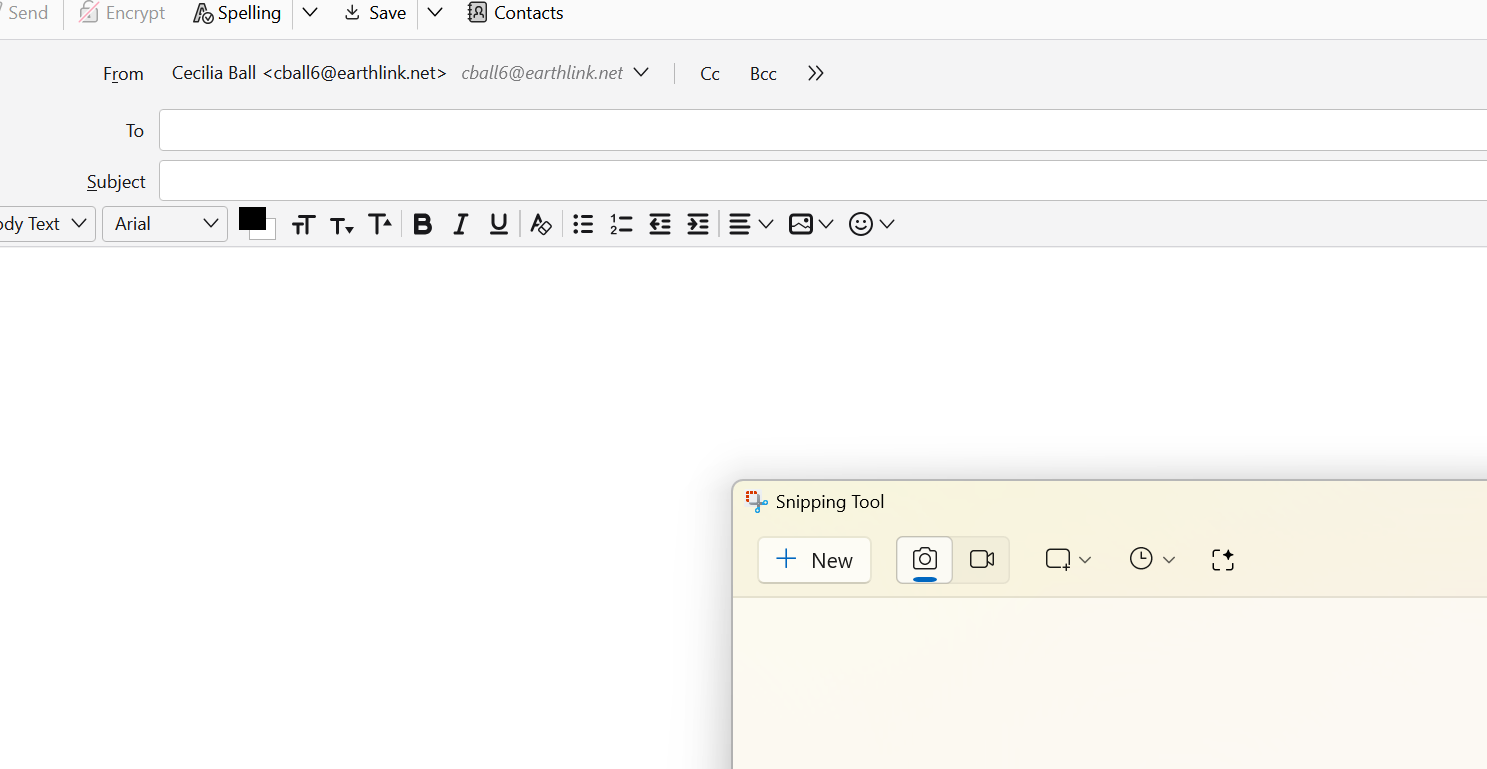The height and width of the screenshot is (769, 1487).
Task: Pick the white background color swatch
Action: [267, 232]
